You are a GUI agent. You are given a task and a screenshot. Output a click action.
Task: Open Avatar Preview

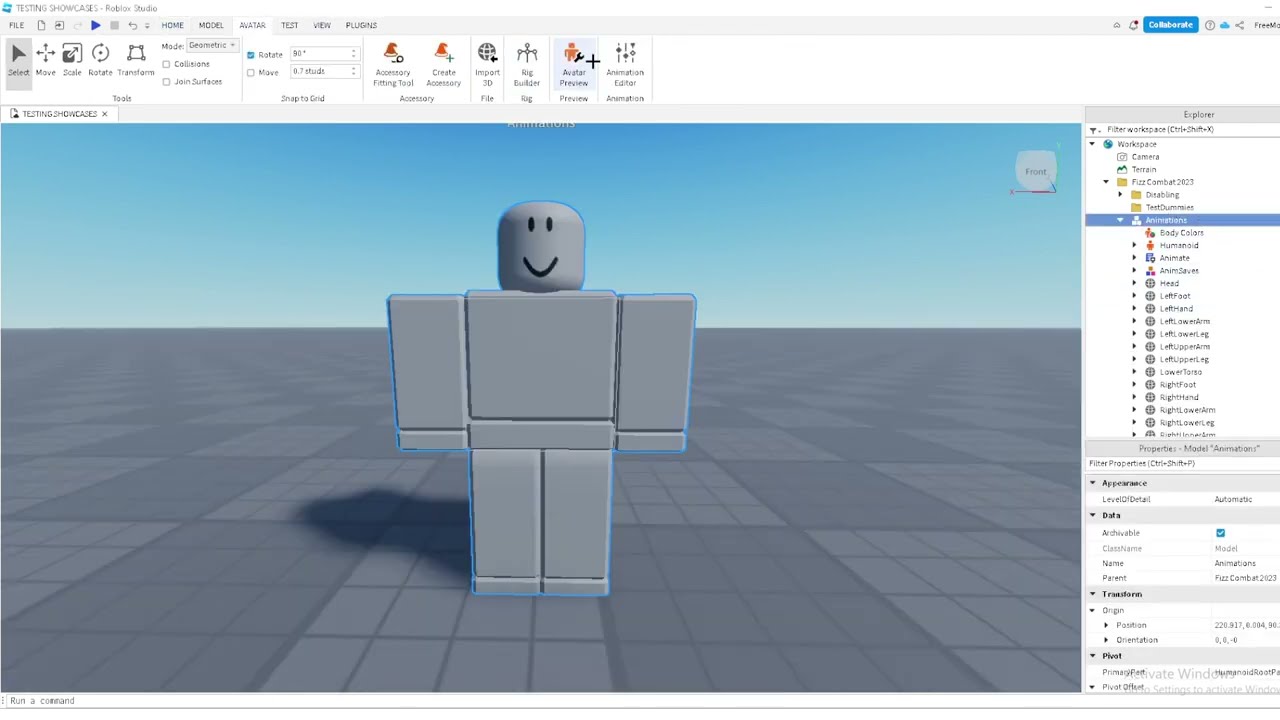tap(574, 65)
